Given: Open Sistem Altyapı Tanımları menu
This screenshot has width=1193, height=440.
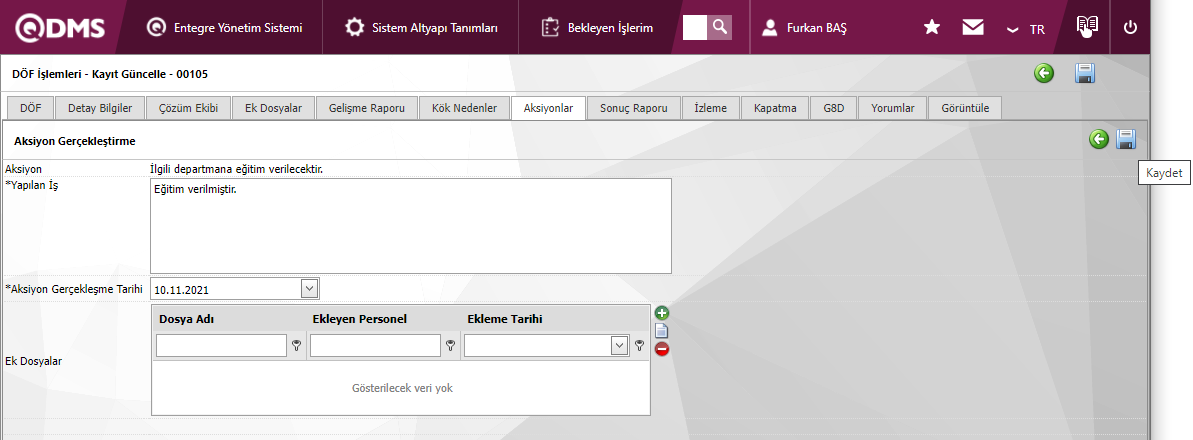Looking at the screenshot, I should (x=421, y=27).
